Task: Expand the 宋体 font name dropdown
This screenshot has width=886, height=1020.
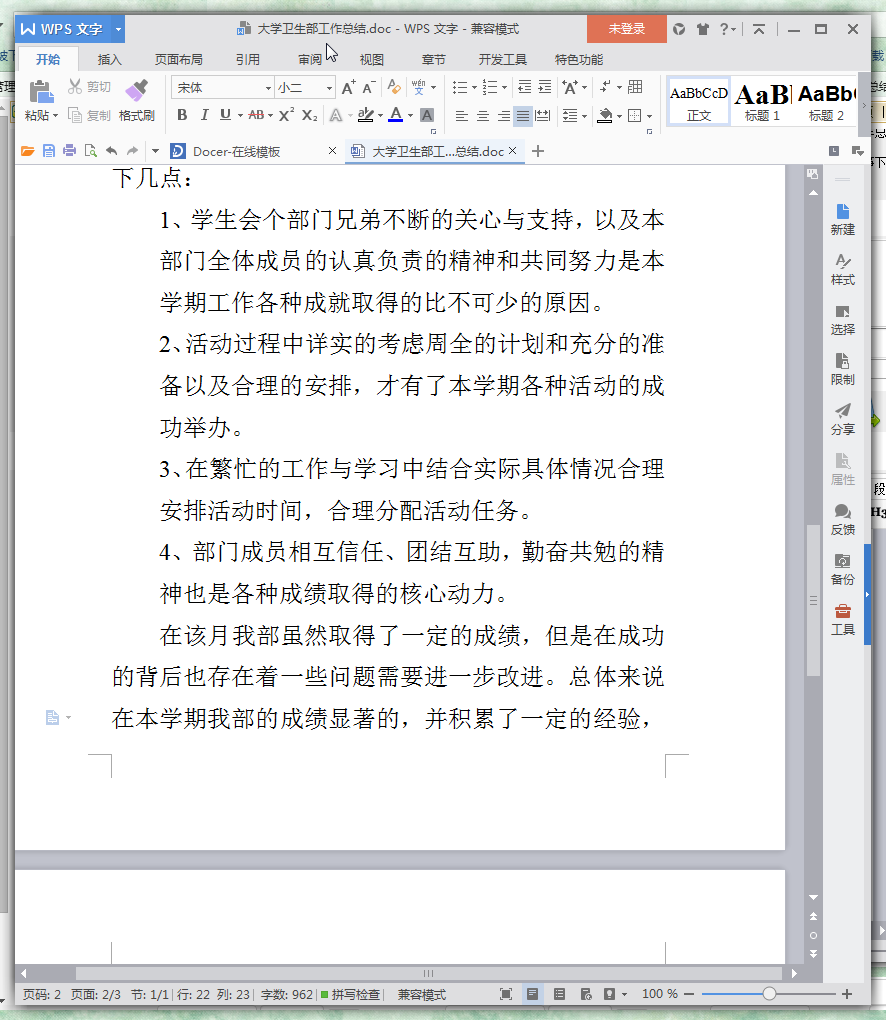Action: tap(268, 88)
